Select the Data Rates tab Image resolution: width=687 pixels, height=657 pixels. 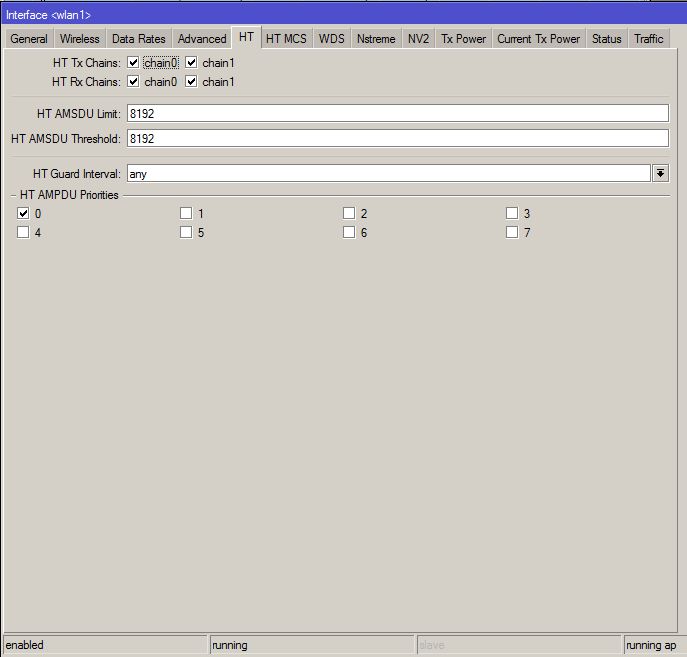tap(138, 39)
